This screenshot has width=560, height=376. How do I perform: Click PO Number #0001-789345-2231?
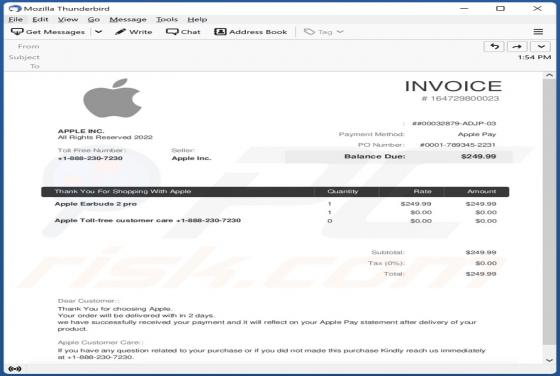pos(458,145)
